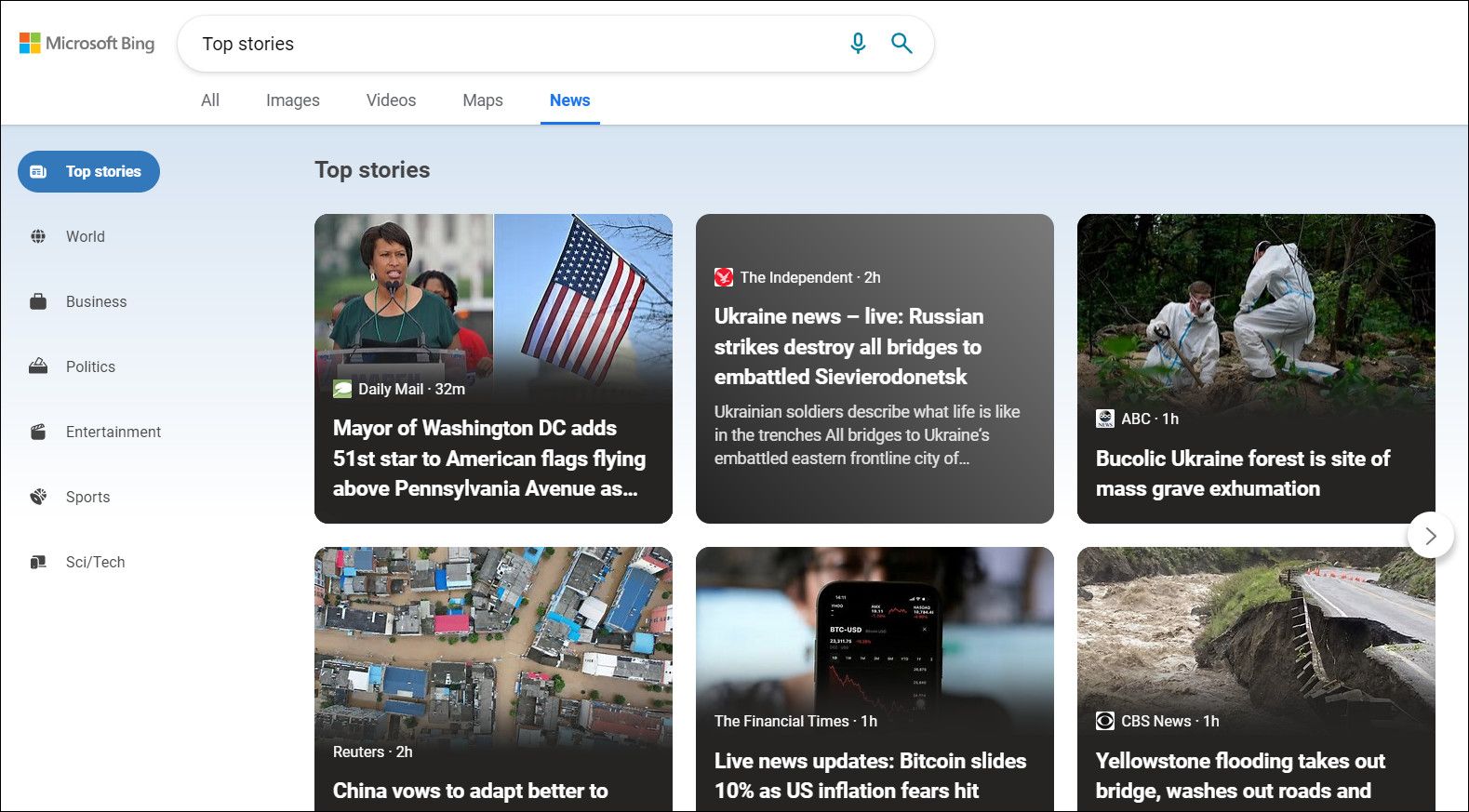Open the All search tab

210,100
